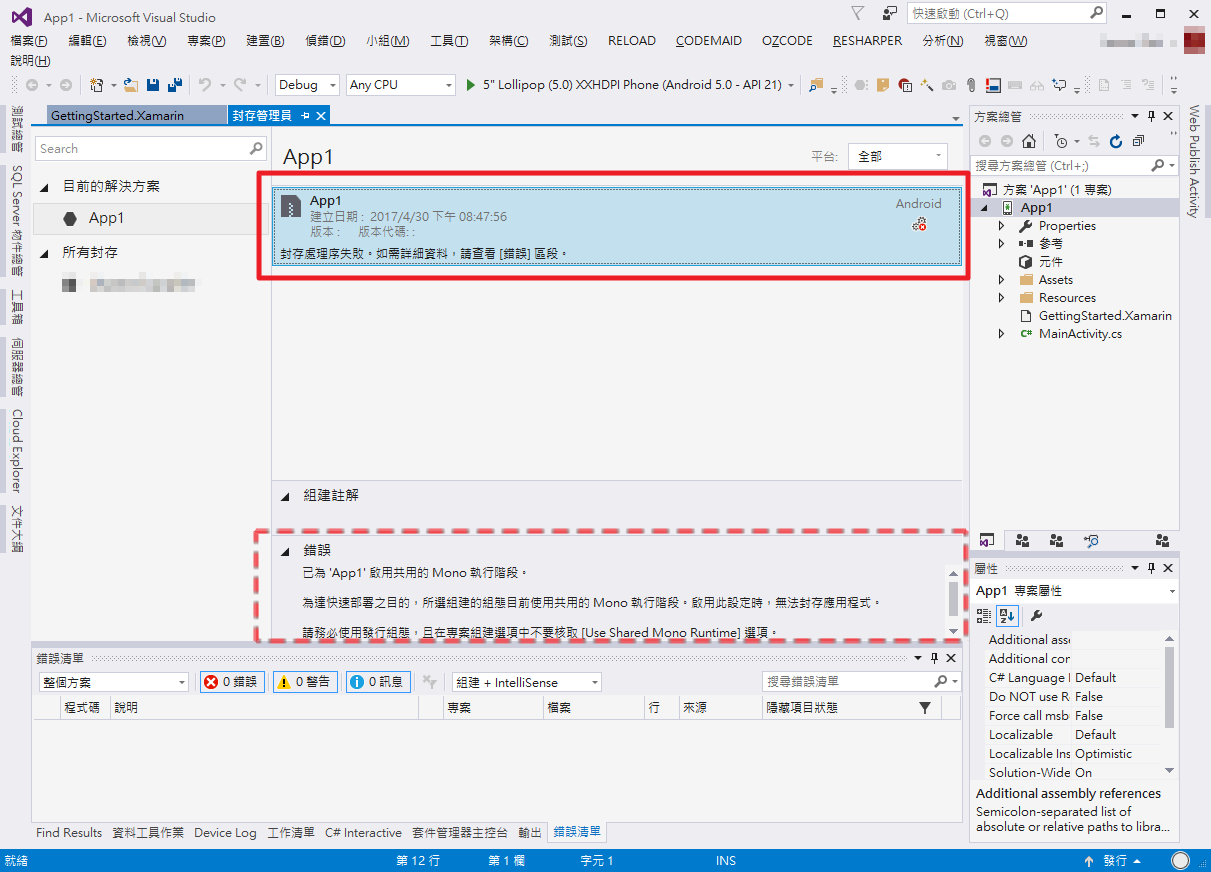
Task: Expand the Assets folder node
Action: tap(1001, 280)
